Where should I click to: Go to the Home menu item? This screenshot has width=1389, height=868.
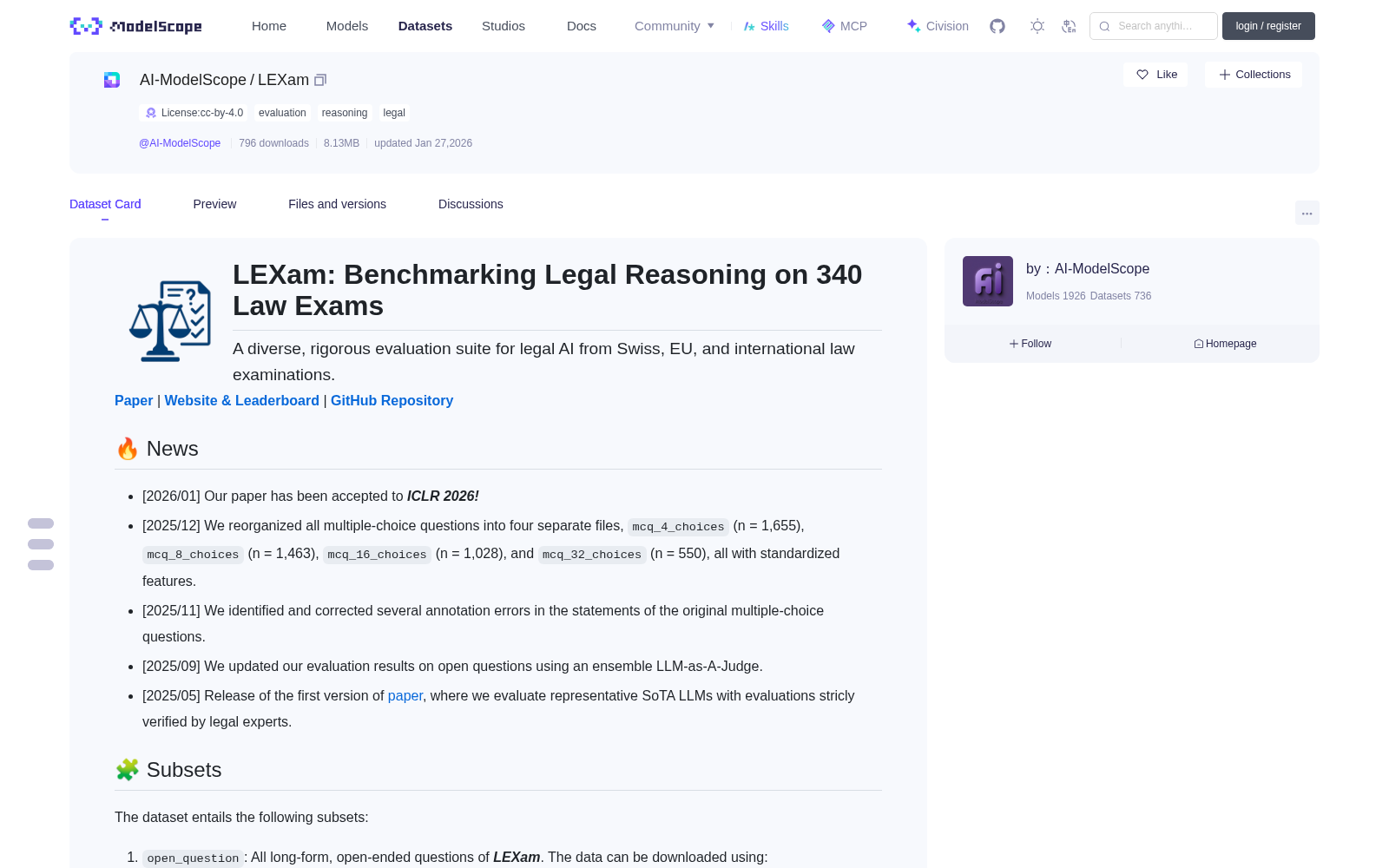pyautogui.click(x=269, y=26)
